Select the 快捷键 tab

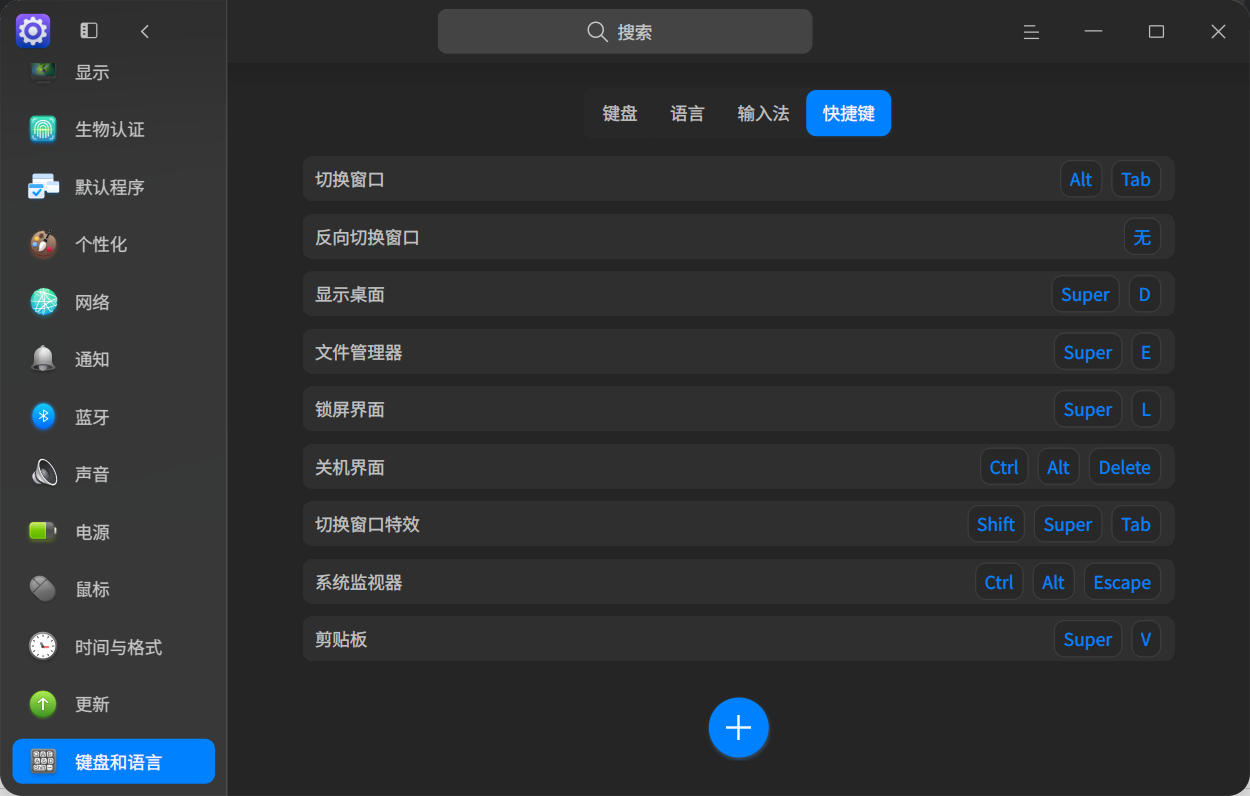(x=849, y=114)
